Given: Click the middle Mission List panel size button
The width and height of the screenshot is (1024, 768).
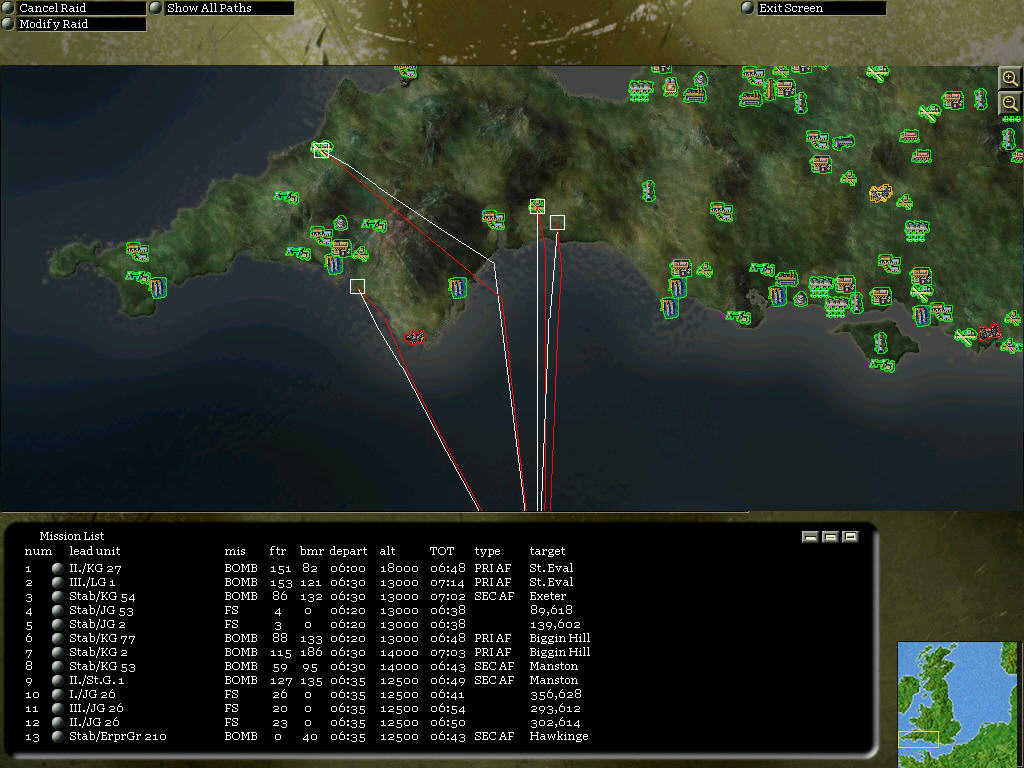Looking at the screenshot, I should click(x=830, y=537).
